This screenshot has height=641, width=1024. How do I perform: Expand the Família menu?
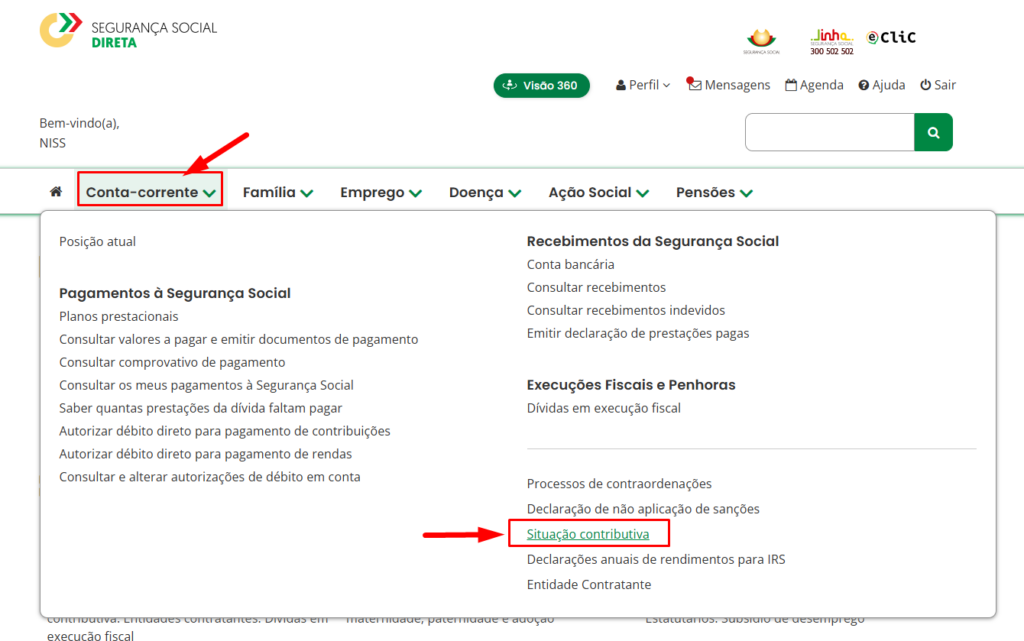(x=278, y=192)
